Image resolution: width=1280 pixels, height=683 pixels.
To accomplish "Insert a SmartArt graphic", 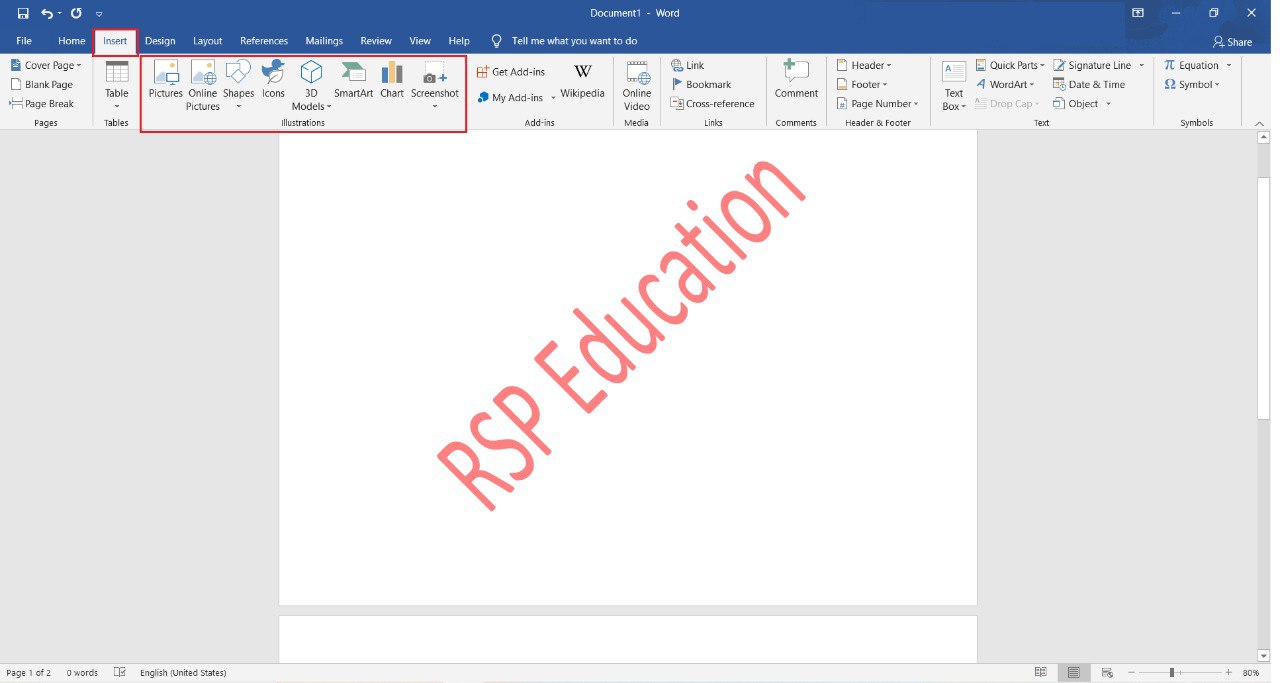I will click(x=353, y=80).
